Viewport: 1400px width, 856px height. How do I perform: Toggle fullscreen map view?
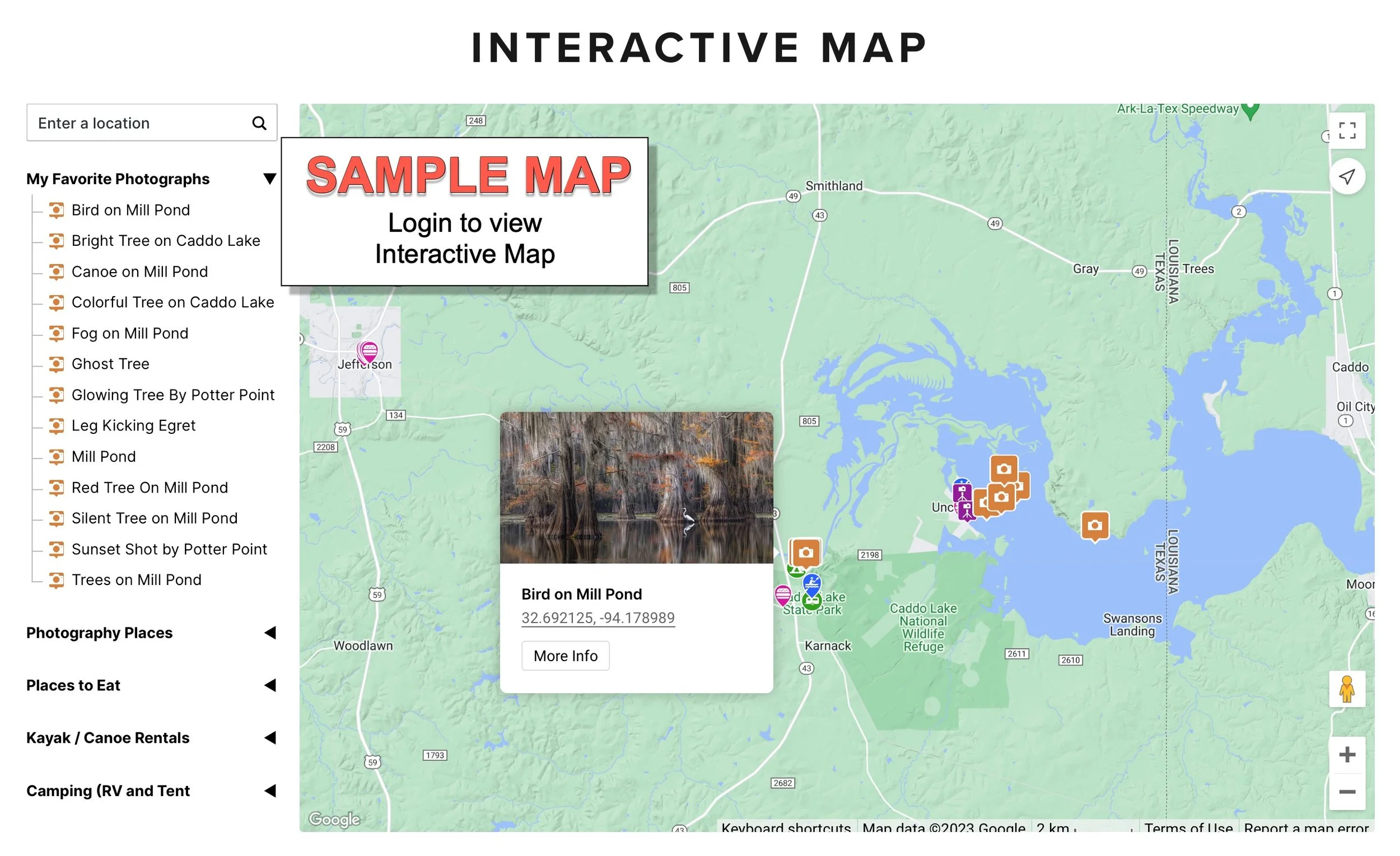1347,130
